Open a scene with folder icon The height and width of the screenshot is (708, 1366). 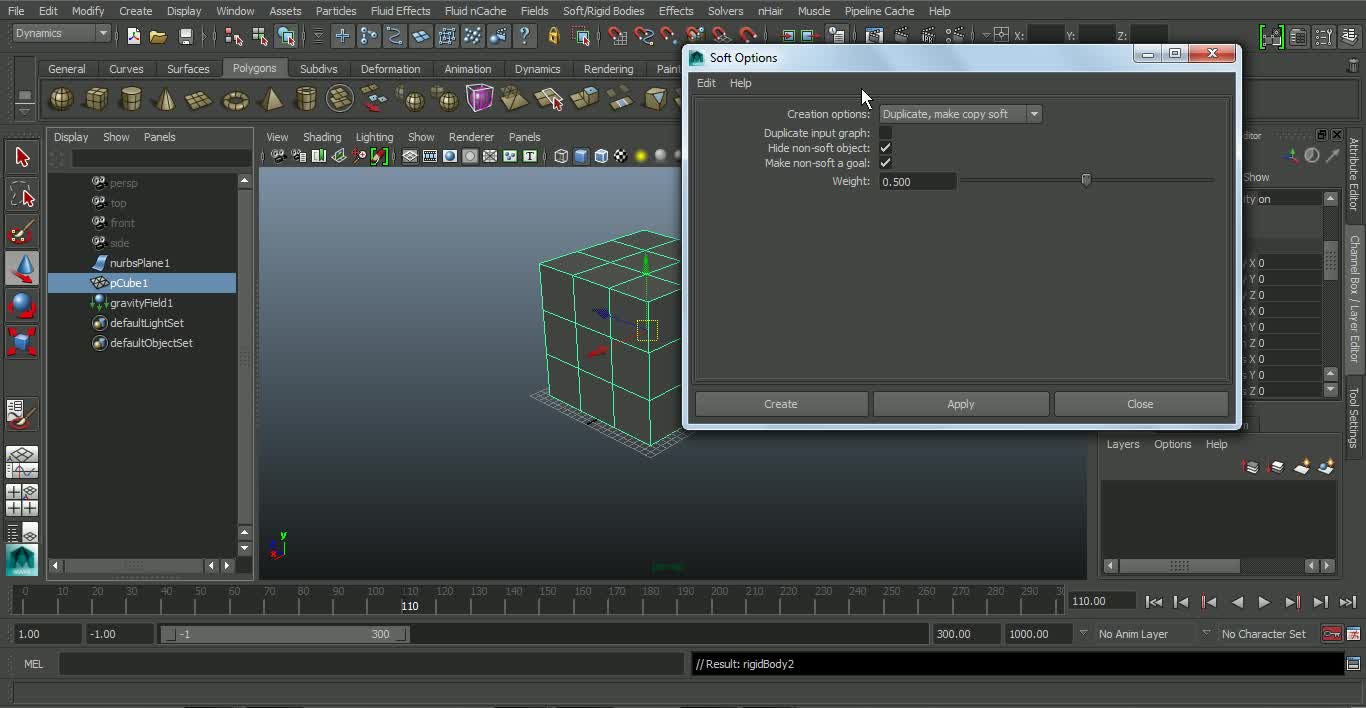pos(158,36)
